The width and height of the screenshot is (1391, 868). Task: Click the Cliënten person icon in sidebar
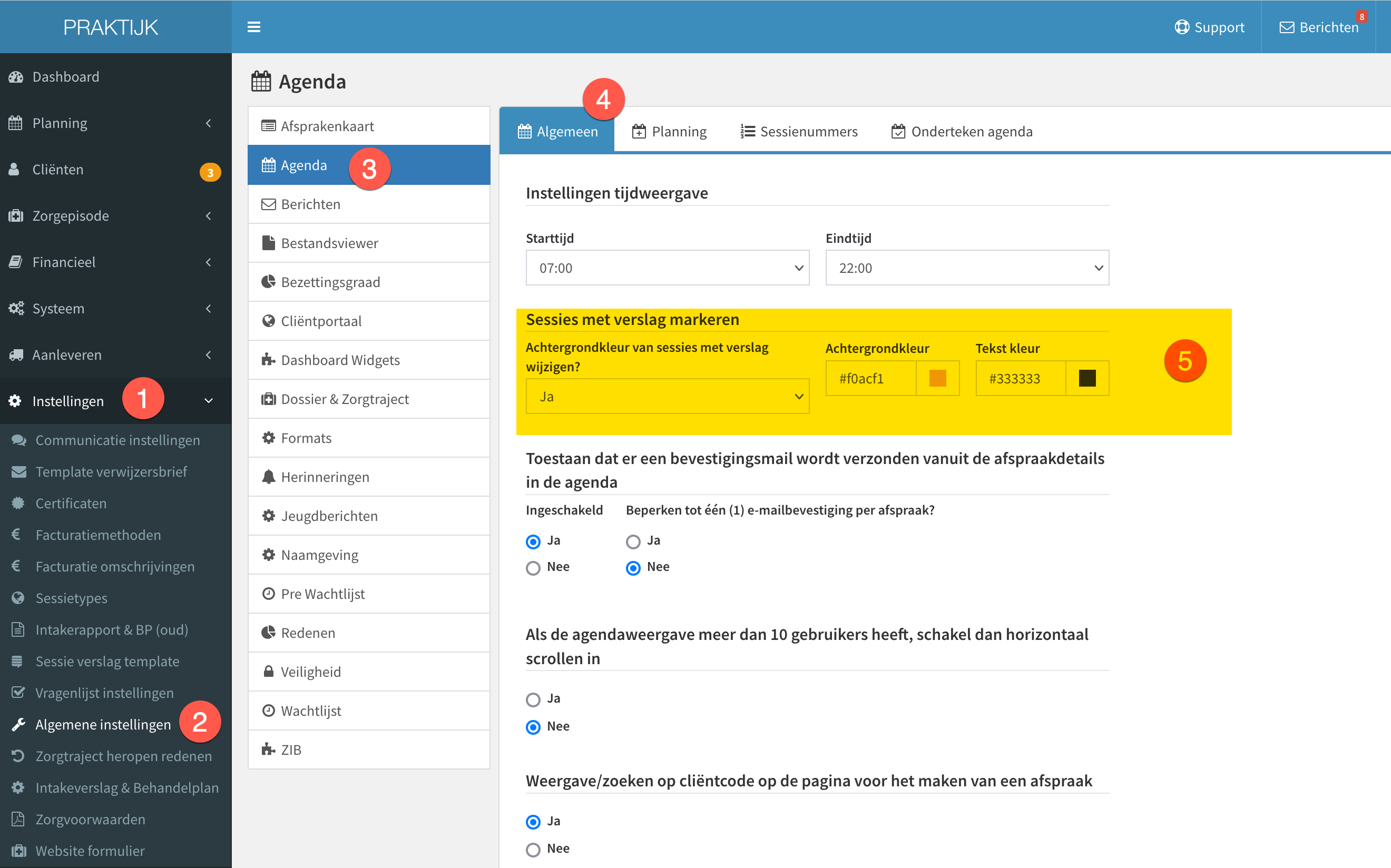14,170
